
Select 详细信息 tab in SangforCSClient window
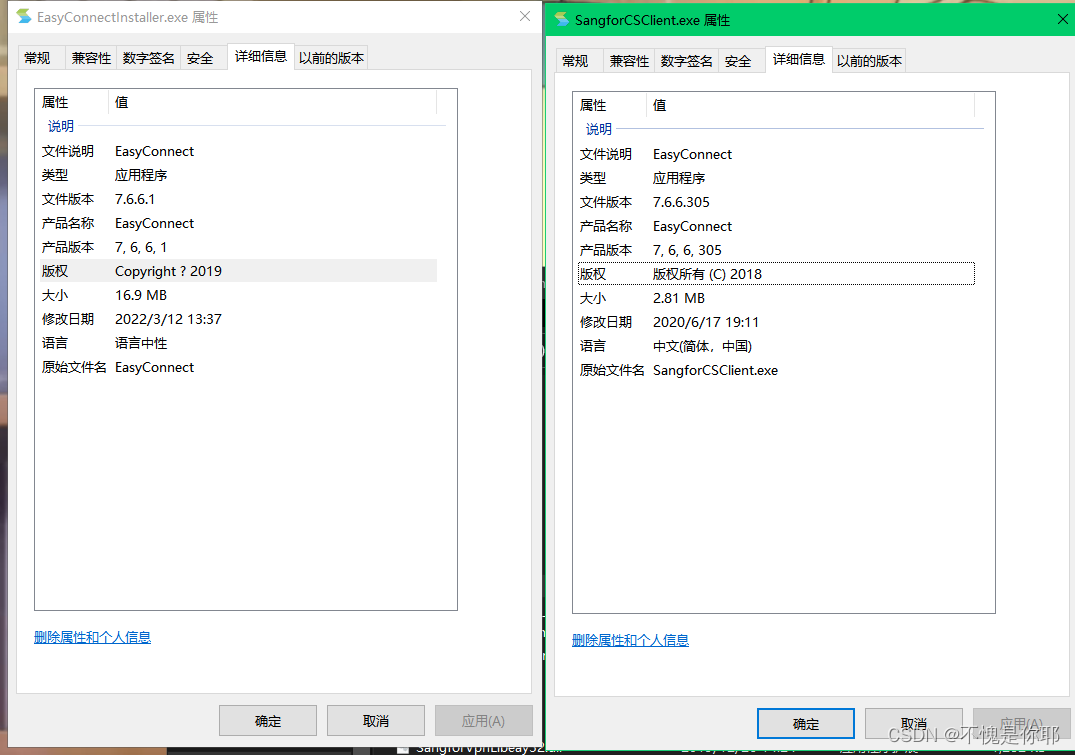(799, 59)
